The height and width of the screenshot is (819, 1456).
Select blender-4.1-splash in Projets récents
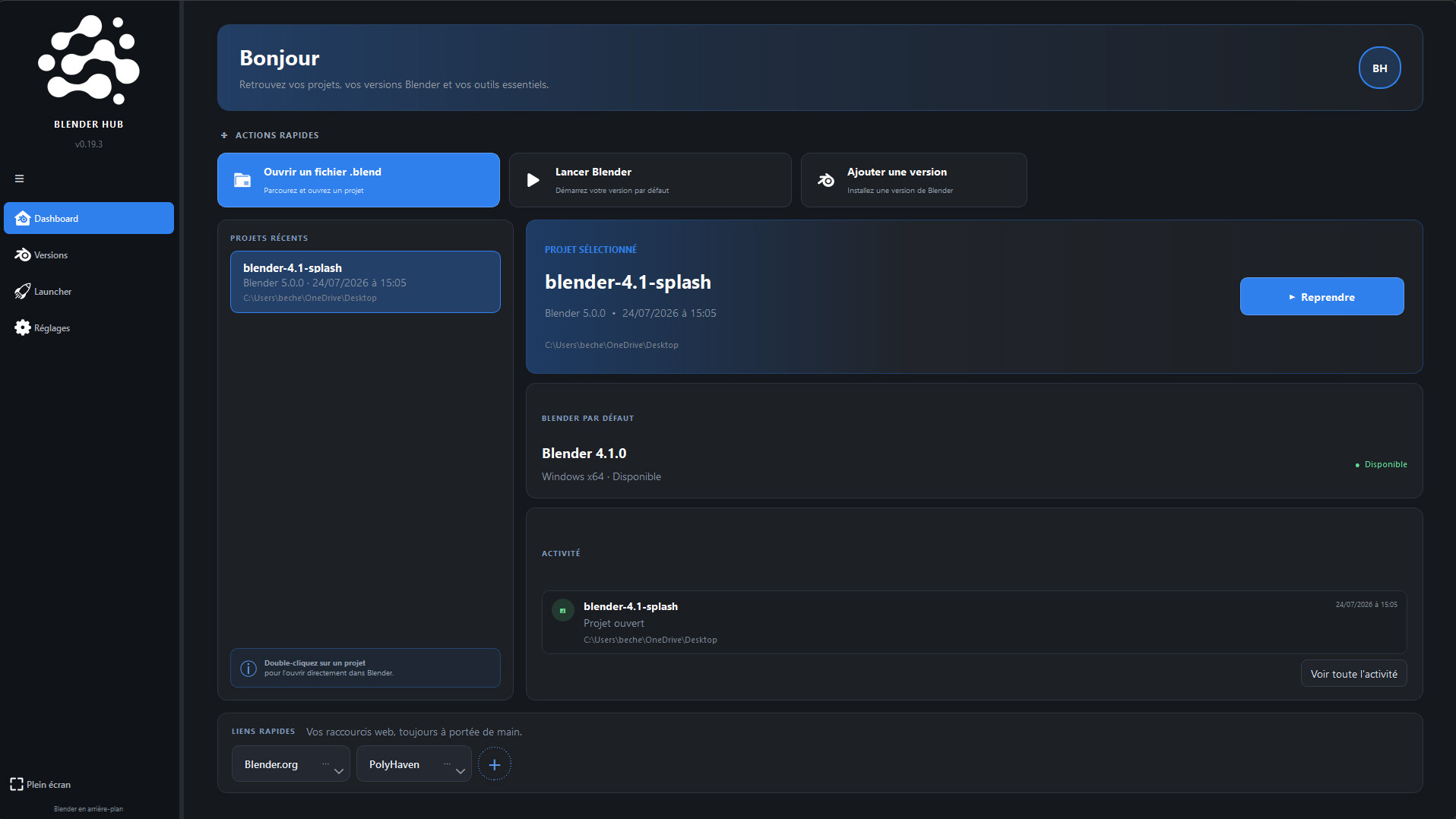[366, 282]
